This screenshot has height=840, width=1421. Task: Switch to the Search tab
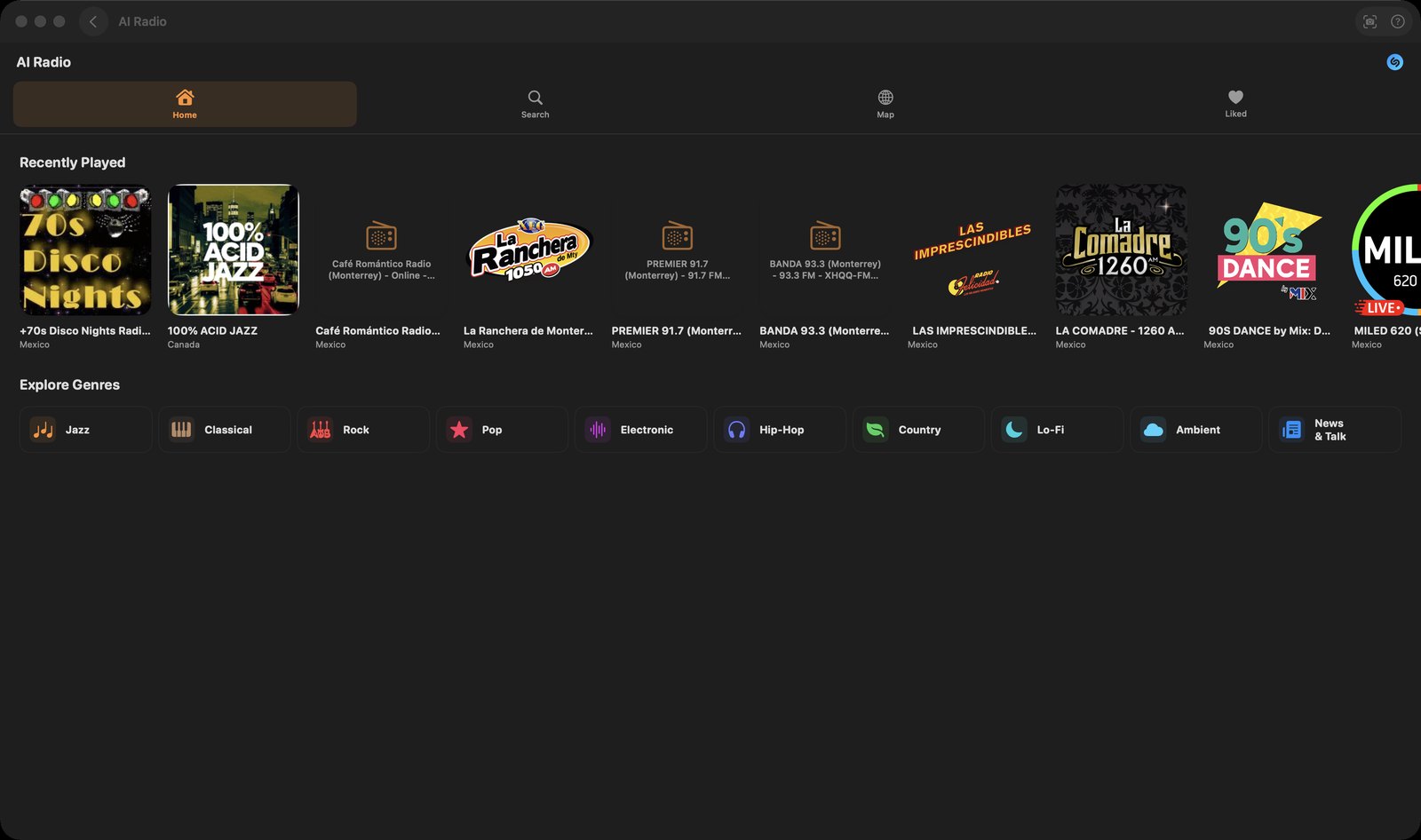pyautogui.click(x=535, y=104)
